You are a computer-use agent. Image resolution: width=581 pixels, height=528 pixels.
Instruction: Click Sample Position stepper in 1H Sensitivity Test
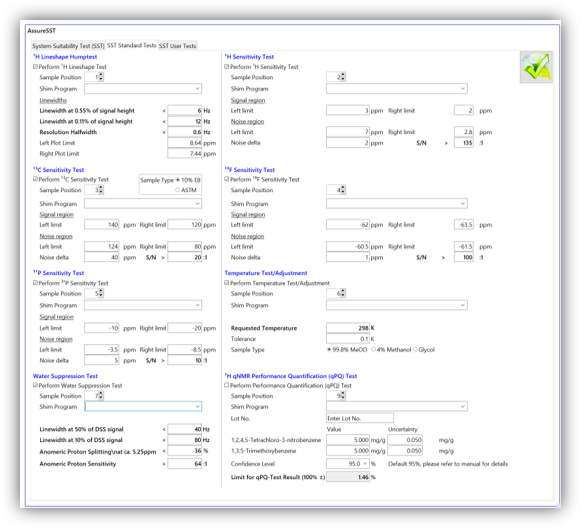point(343,77)
